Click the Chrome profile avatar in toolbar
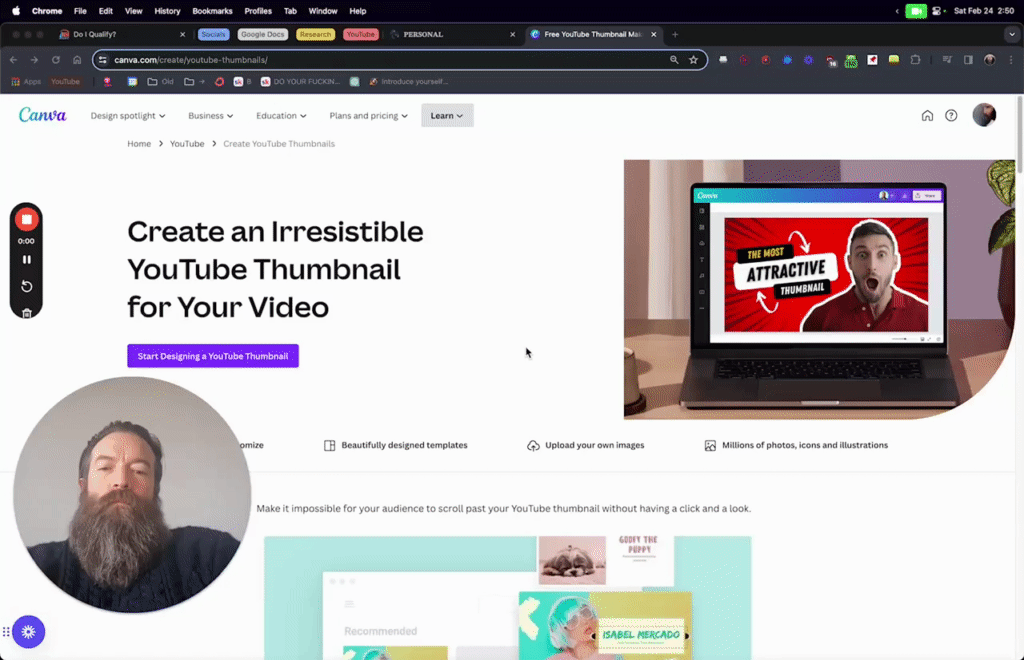Screen dimensions: 1024x660 (x=989, y=59)
